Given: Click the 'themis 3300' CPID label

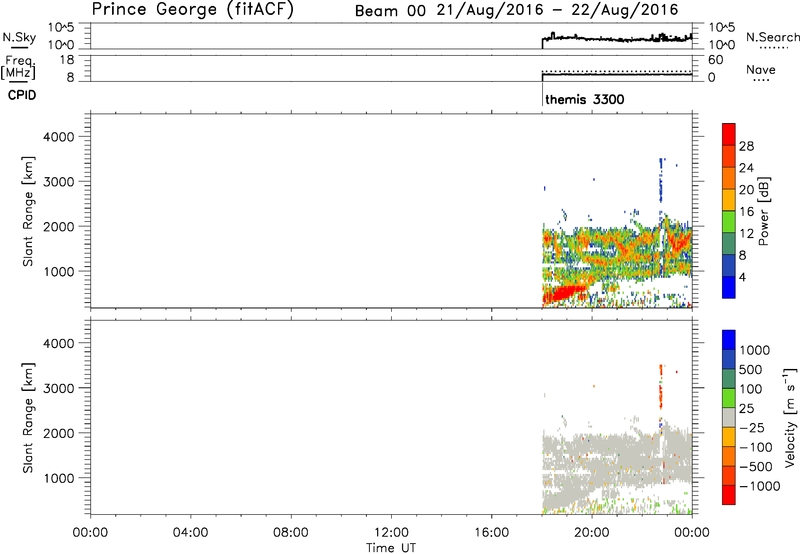Looking at the screenshot, I should point(585,99).
